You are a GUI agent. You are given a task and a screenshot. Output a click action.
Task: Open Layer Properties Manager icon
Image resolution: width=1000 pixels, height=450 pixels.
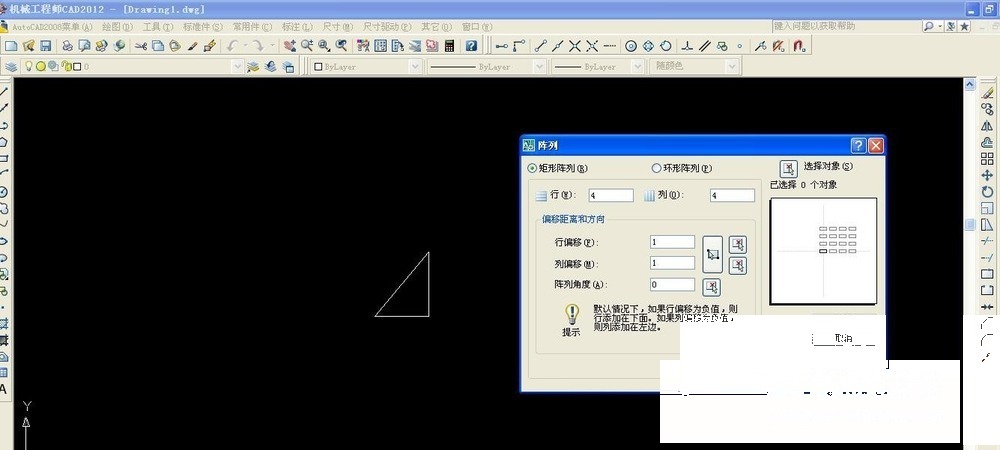click(x=11, y=66)
